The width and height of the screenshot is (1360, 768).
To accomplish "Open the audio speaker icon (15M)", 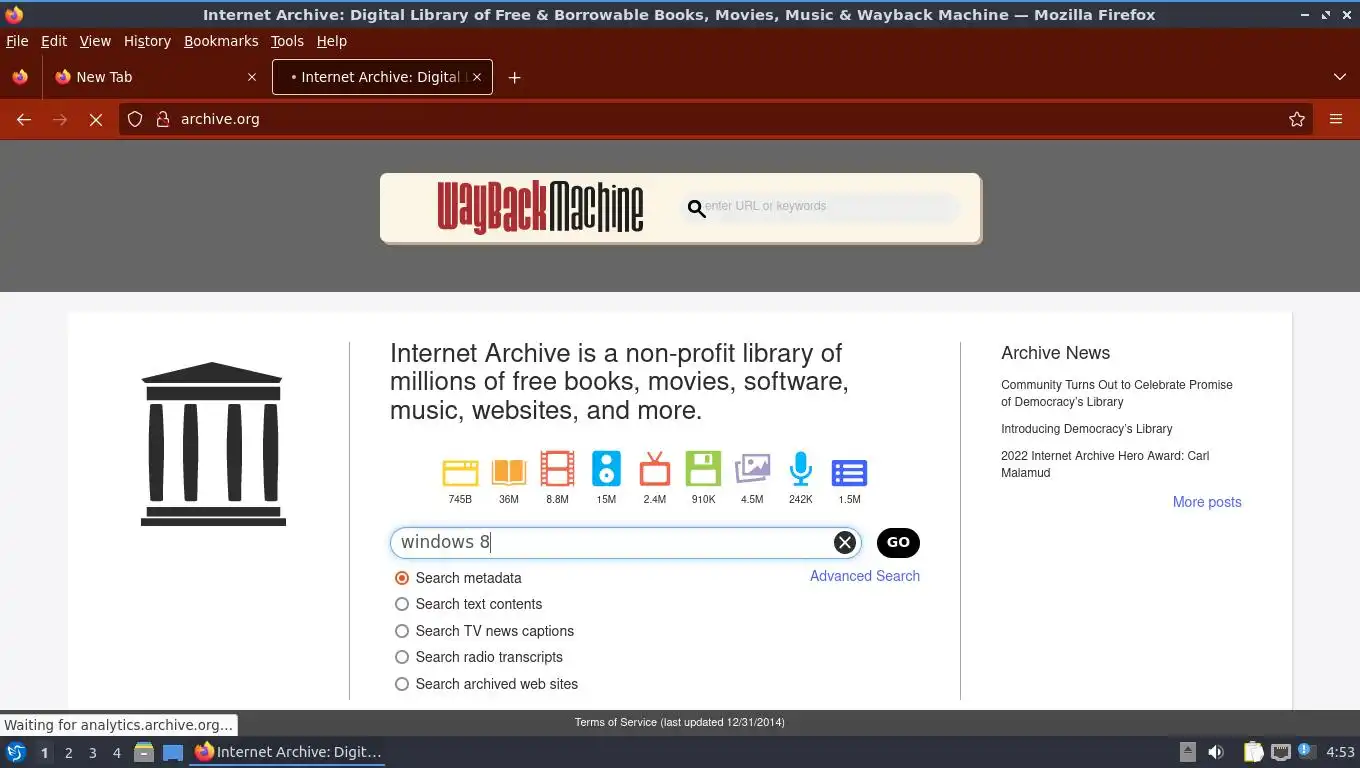I will (x=606, y=469).
